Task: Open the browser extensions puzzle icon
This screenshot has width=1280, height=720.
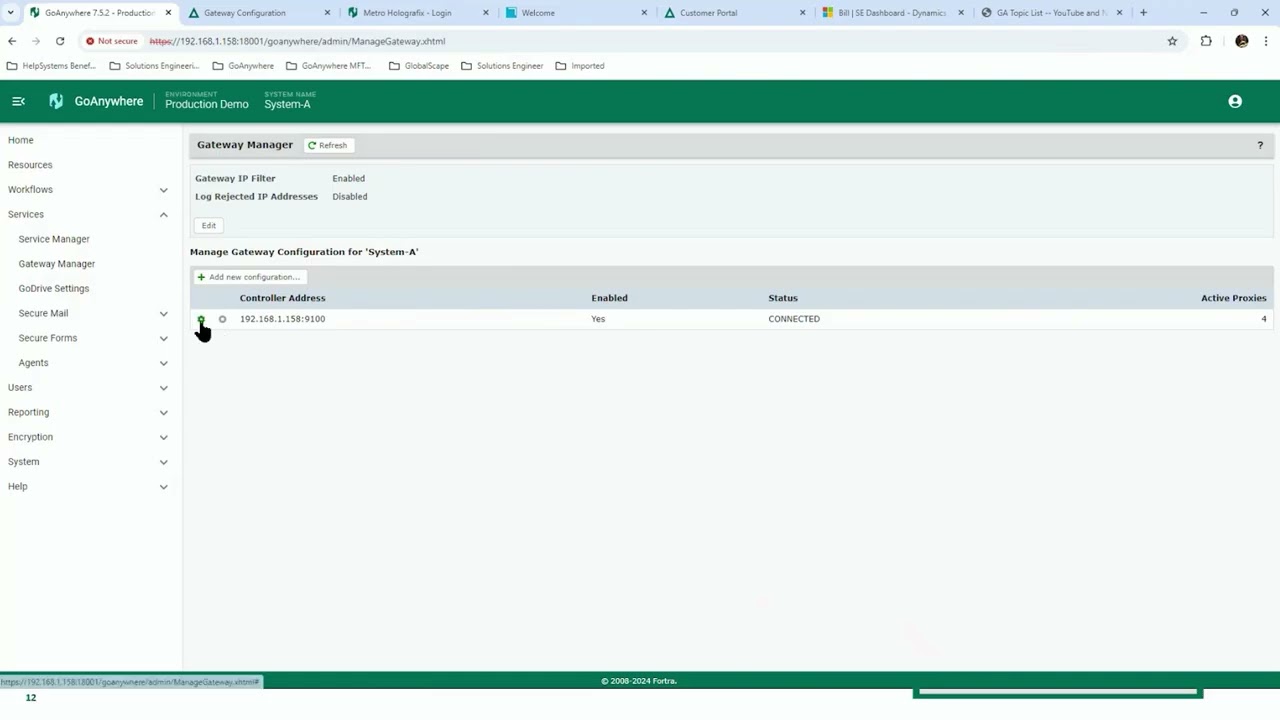Action: [1206, 41]
